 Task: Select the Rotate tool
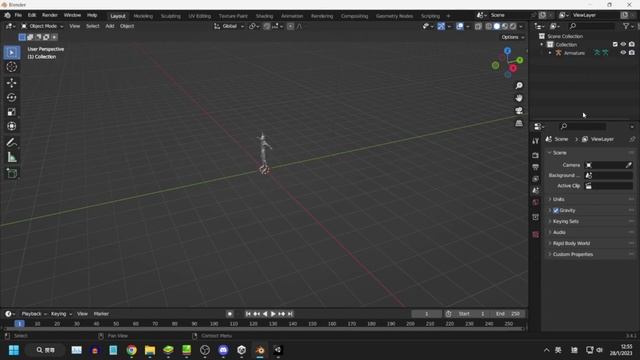pos(11,97)
